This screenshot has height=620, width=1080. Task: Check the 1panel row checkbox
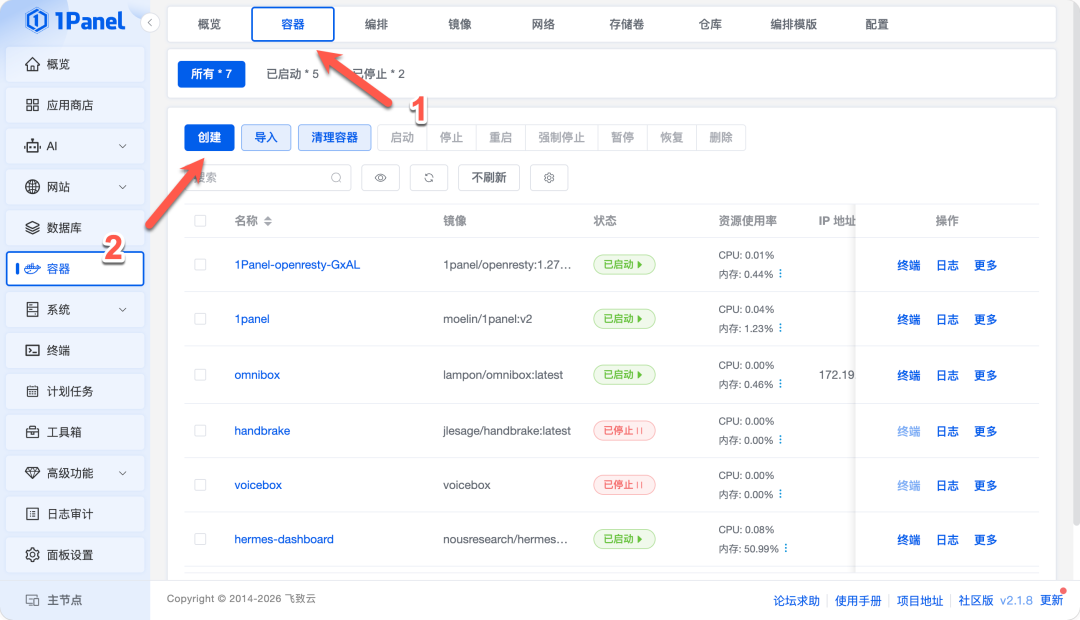(200, 319)
